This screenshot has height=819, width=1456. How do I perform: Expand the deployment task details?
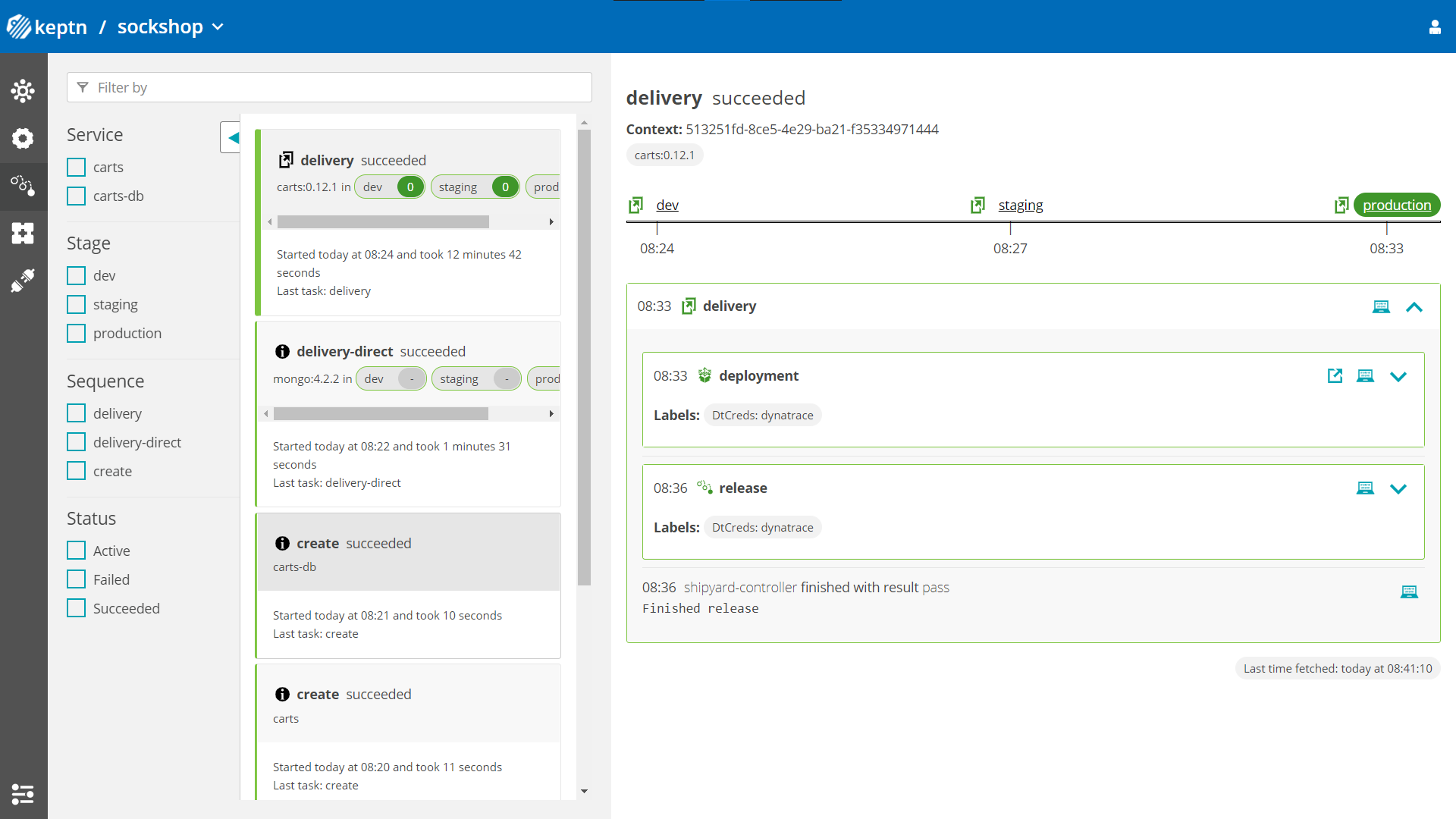pyautogui.click(x=1398, y=377)
